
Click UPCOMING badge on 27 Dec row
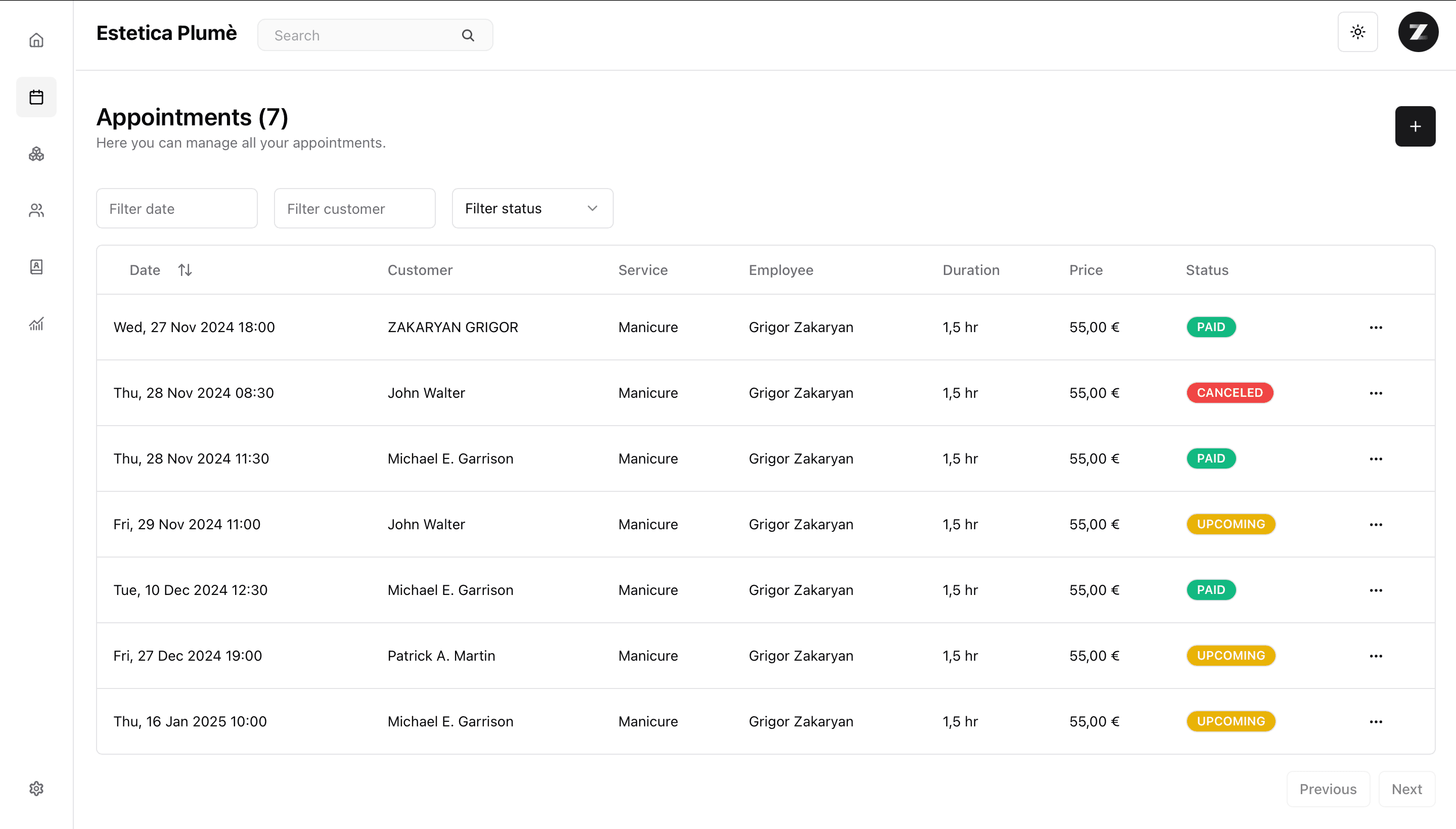(x=1231, y=655)
